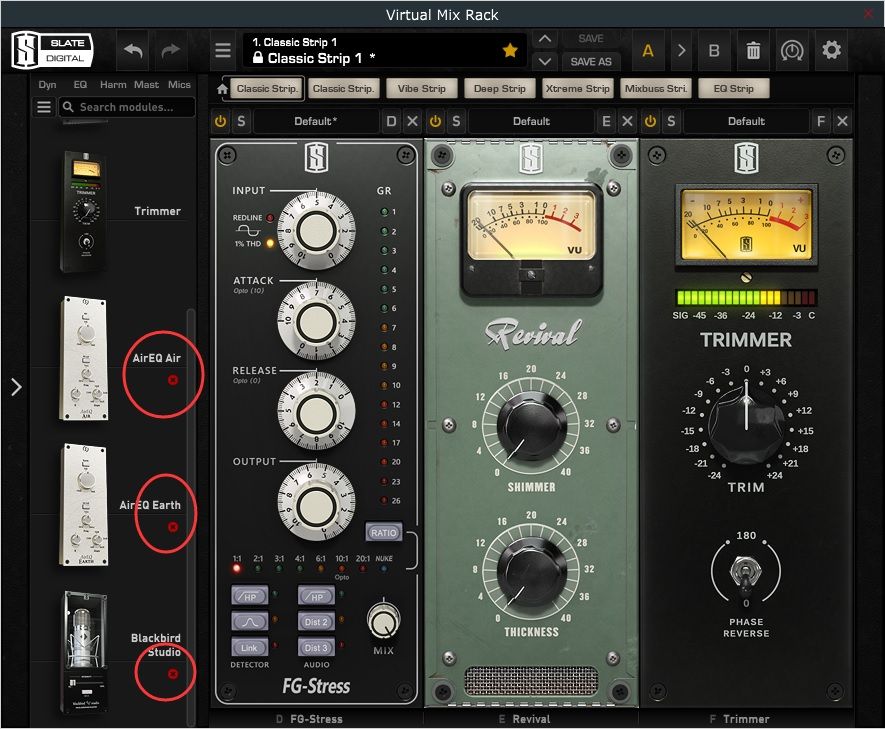Copy setting A to B with arrow
This screenshot has width=885, height=729.
coord(681,51)
